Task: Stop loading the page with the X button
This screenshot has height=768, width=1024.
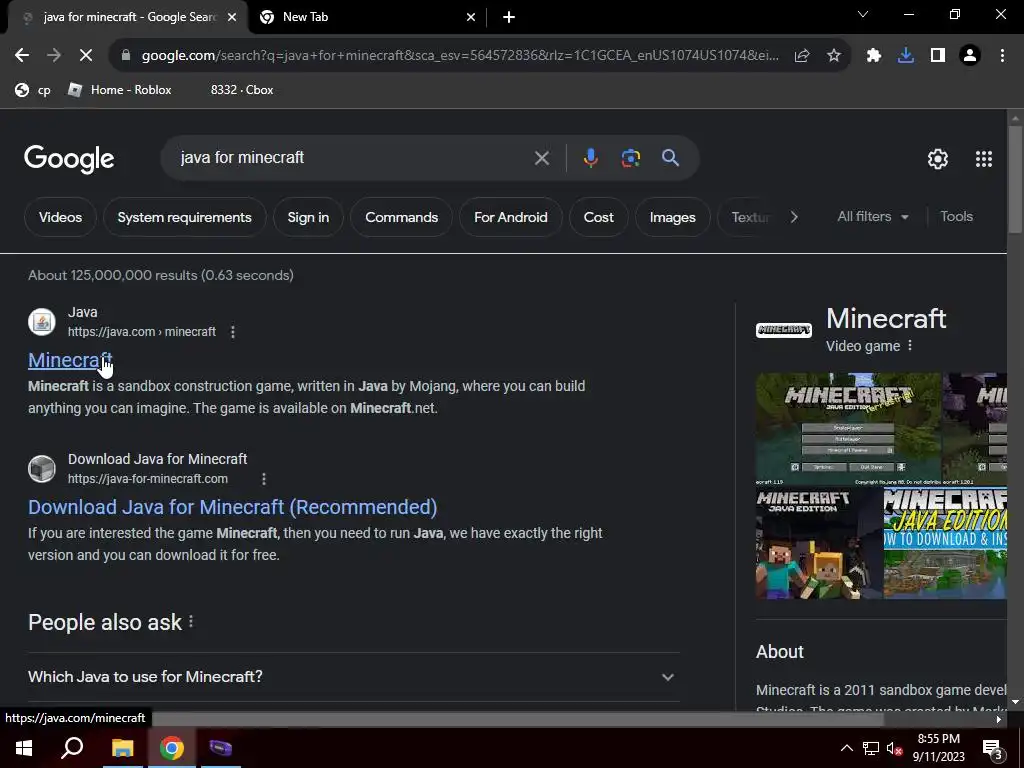Action: [86, 56]
